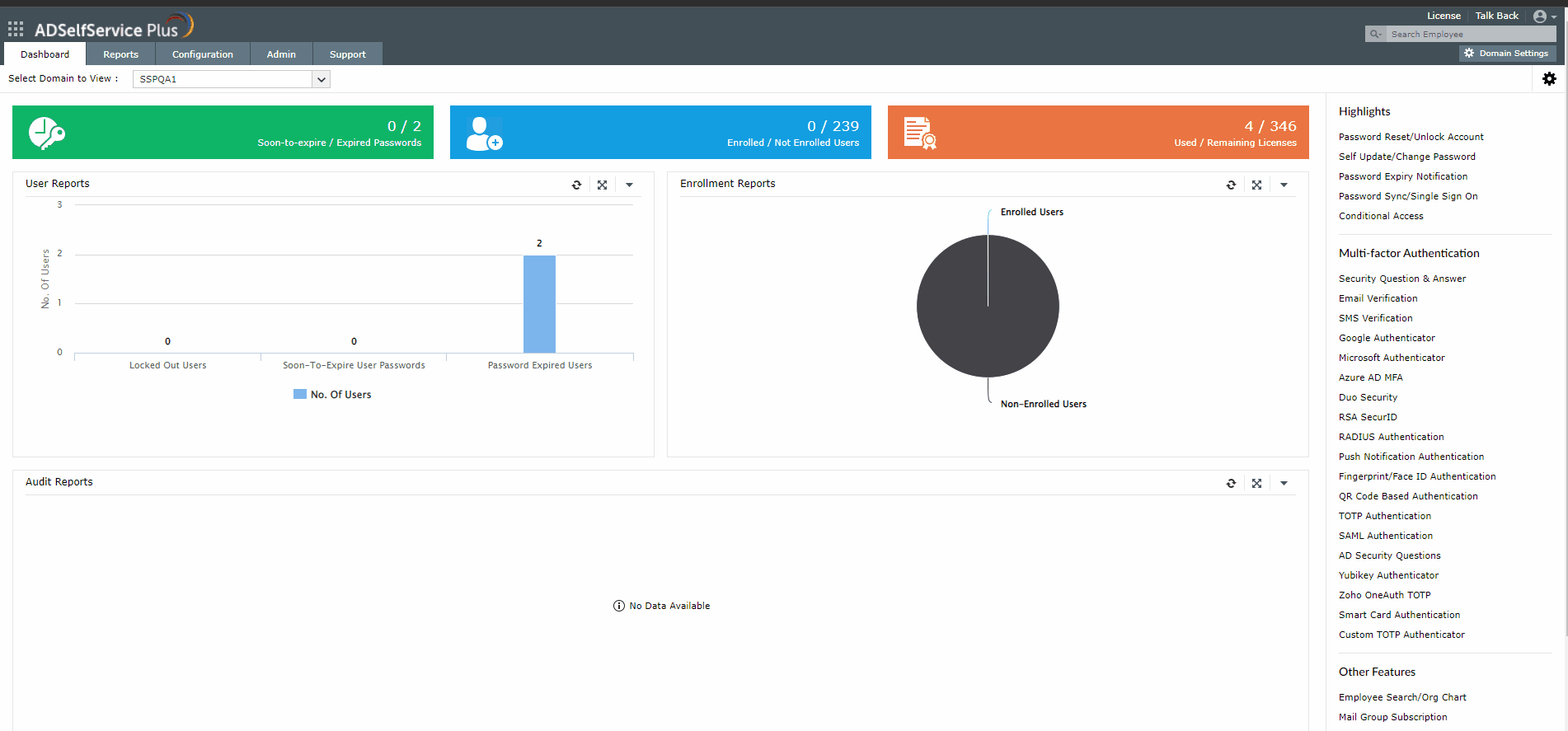Open the apps grid icon beside ADSelfService Plus
This screenshot has width=1568, height=731.
(16, 30)
